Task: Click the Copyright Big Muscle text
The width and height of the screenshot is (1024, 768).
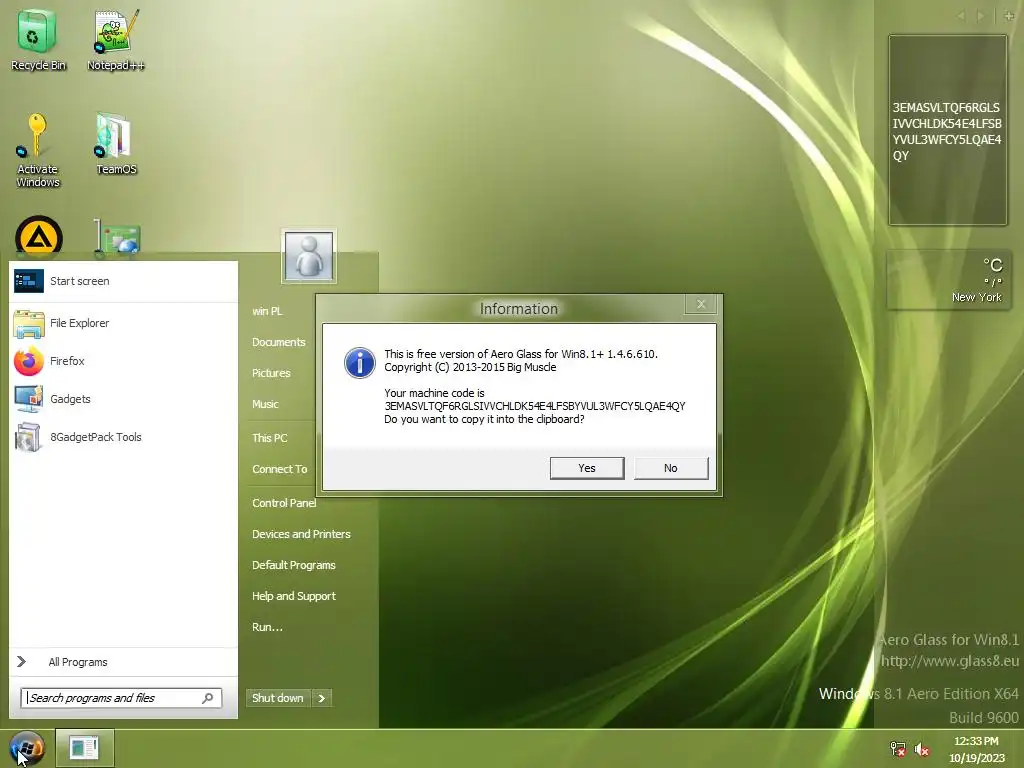Action: [470, 367]
